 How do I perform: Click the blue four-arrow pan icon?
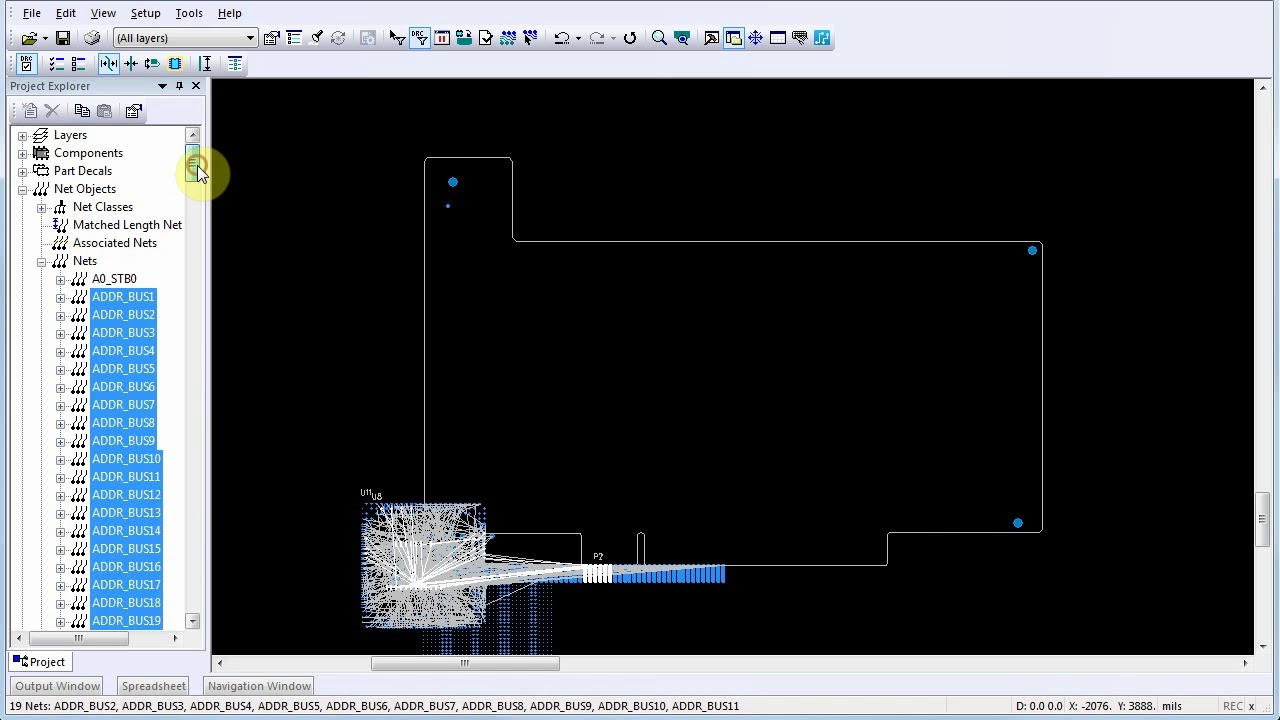click(x=755, y=38)
